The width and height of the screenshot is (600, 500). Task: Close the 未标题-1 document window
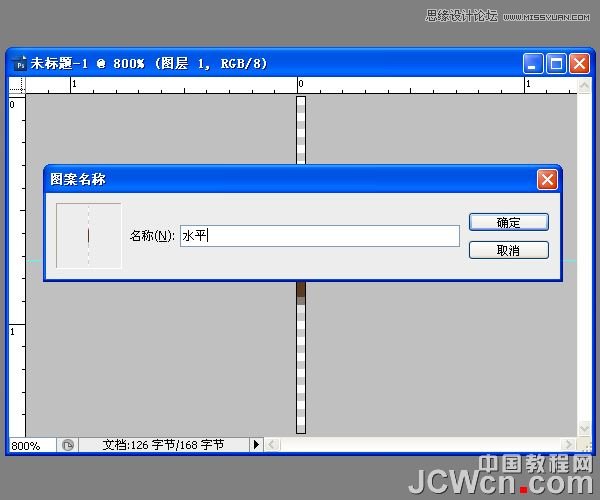click(579, 64)
